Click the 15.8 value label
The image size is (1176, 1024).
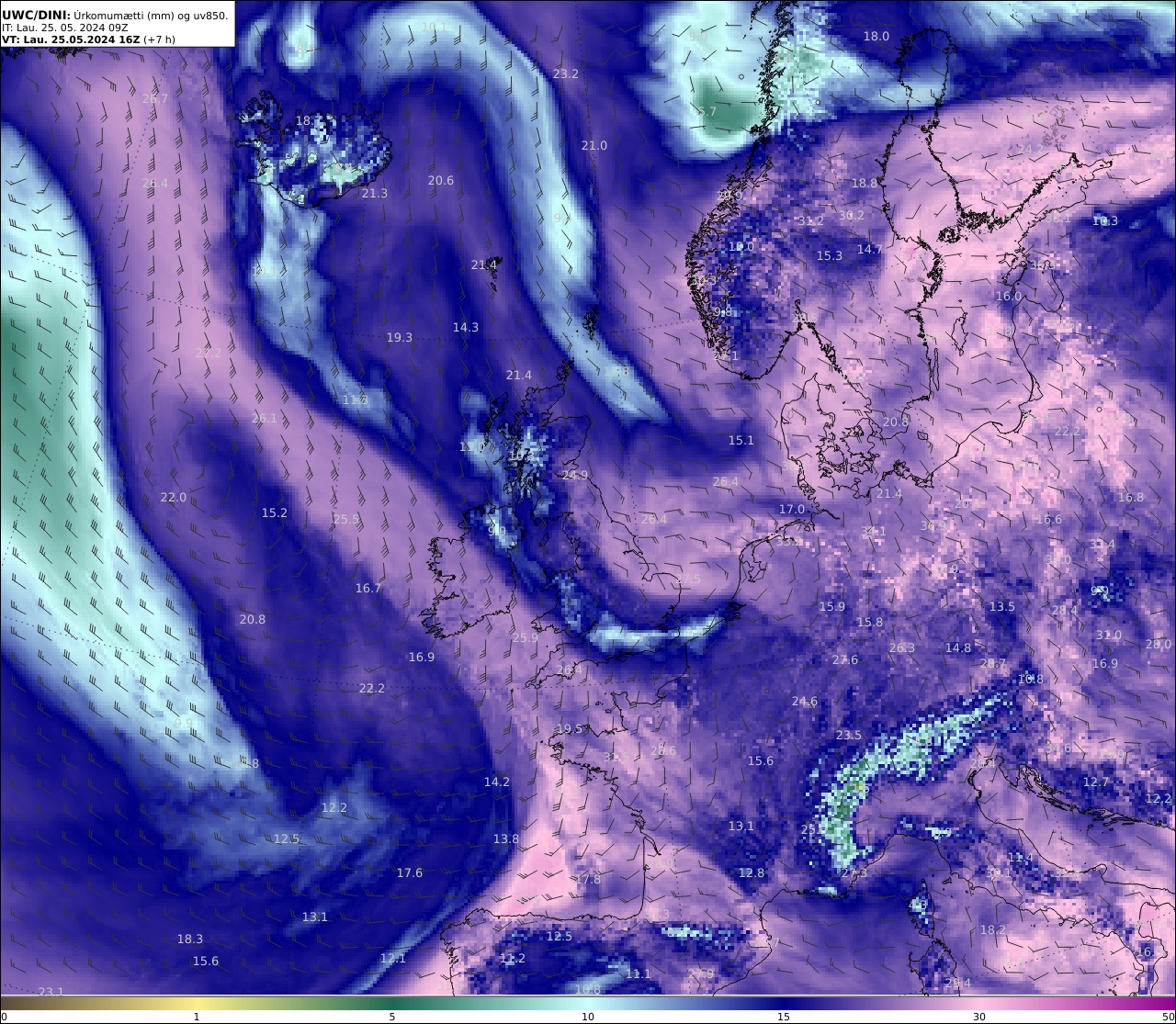(870, 622)
